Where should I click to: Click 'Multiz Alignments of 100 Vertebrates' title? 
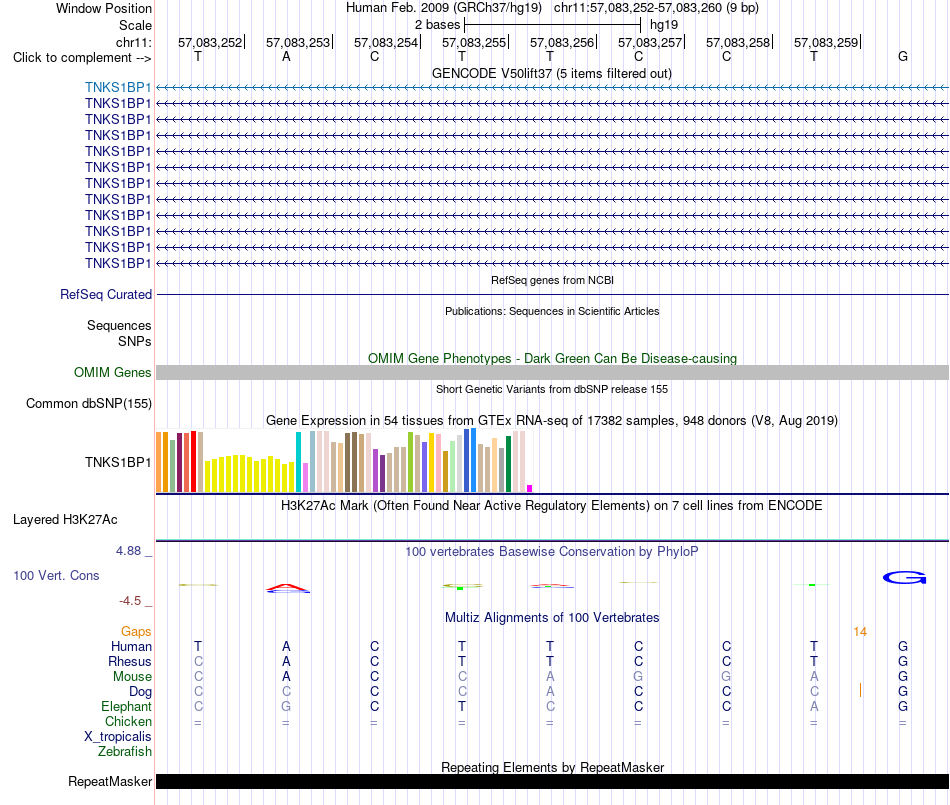coord(552,617)
